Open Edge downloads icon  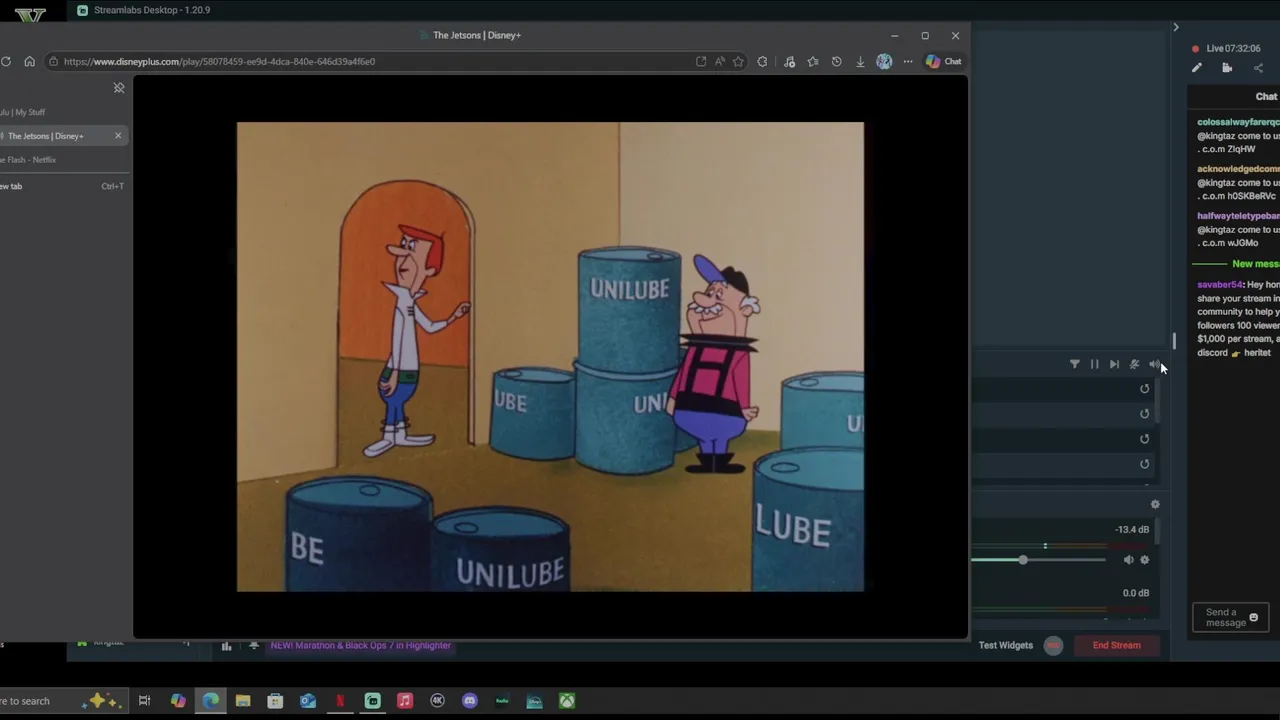(x=860, y=61)
